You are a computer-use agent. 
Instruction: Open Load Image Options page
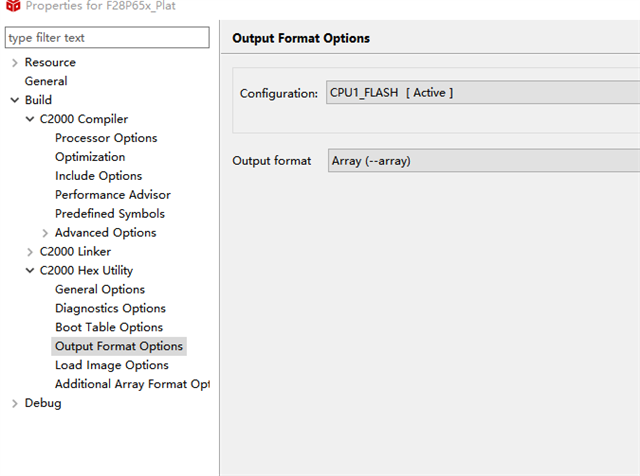point(112,366)
